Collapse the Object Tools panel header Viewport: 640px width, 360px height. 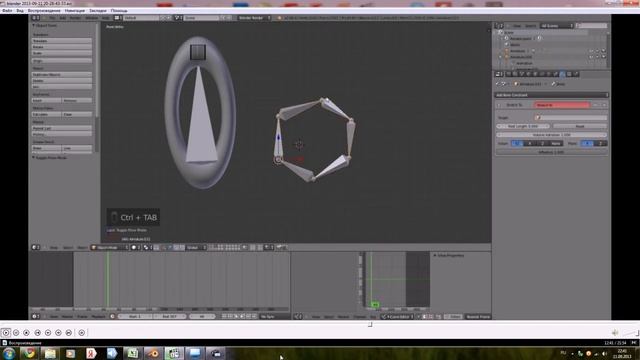tap(45, 25)
